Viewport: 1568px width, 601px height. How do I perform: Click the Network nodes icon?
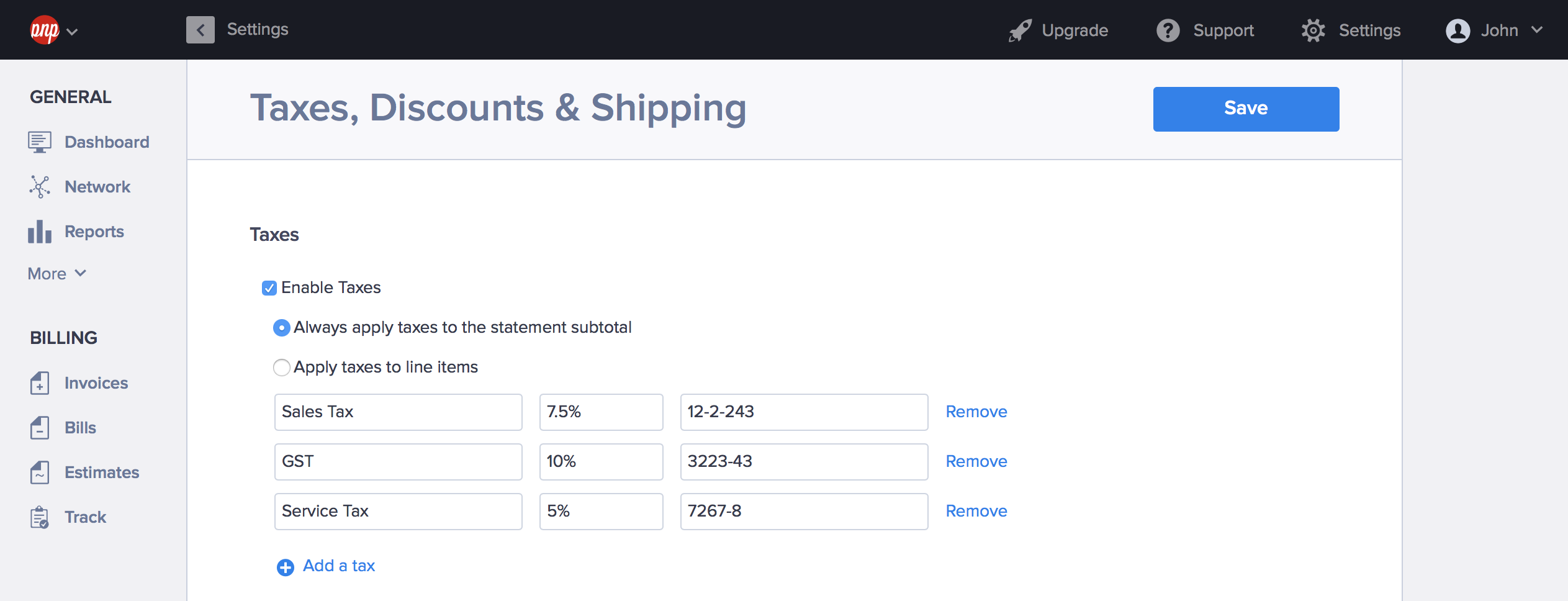[39, 187]
